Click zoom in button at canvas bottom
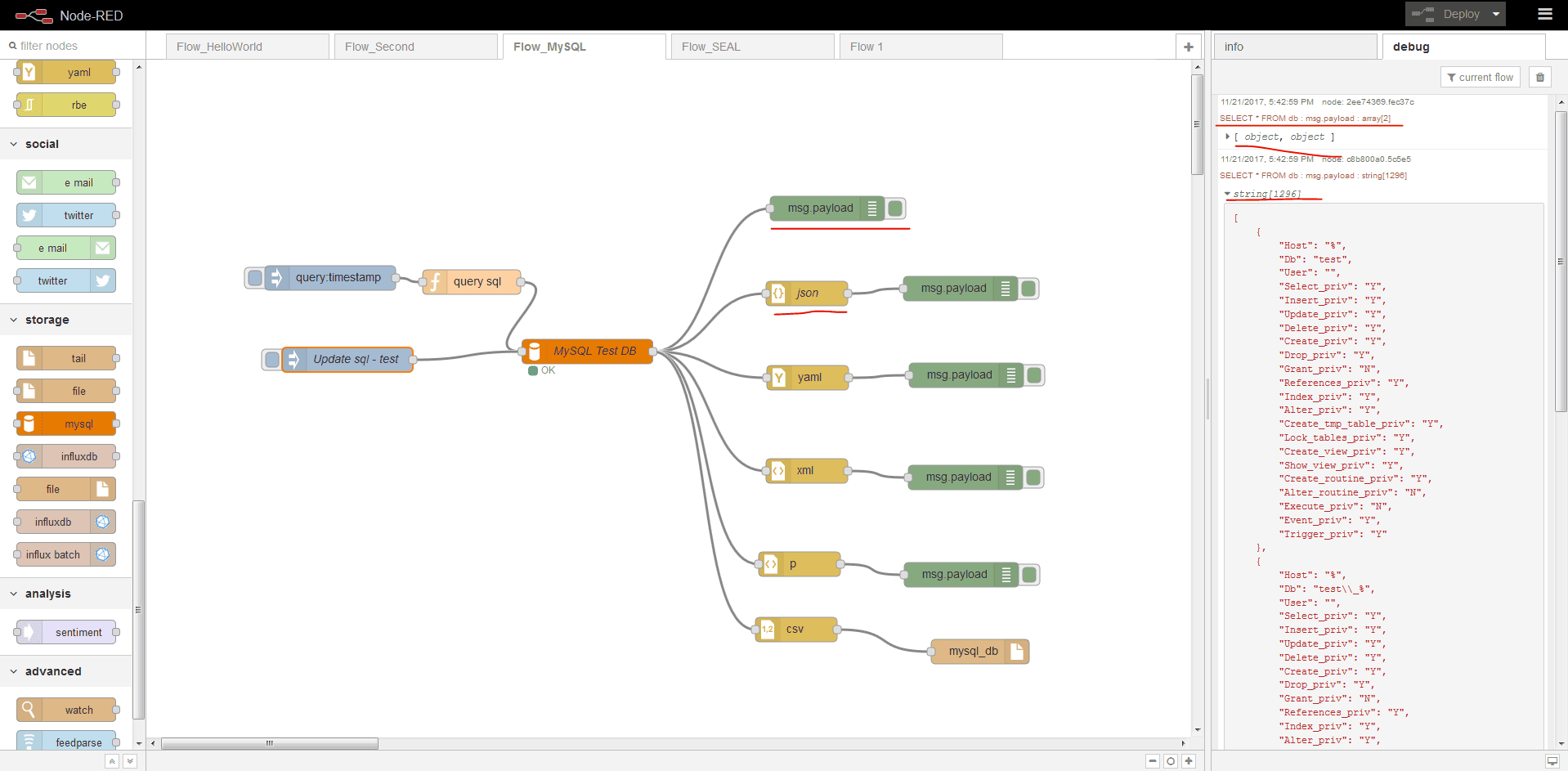 point(1189,761)
